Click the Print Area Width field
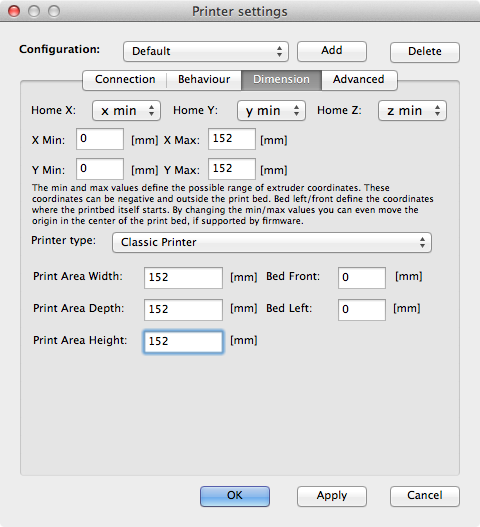480x527 pixels. 183,278
